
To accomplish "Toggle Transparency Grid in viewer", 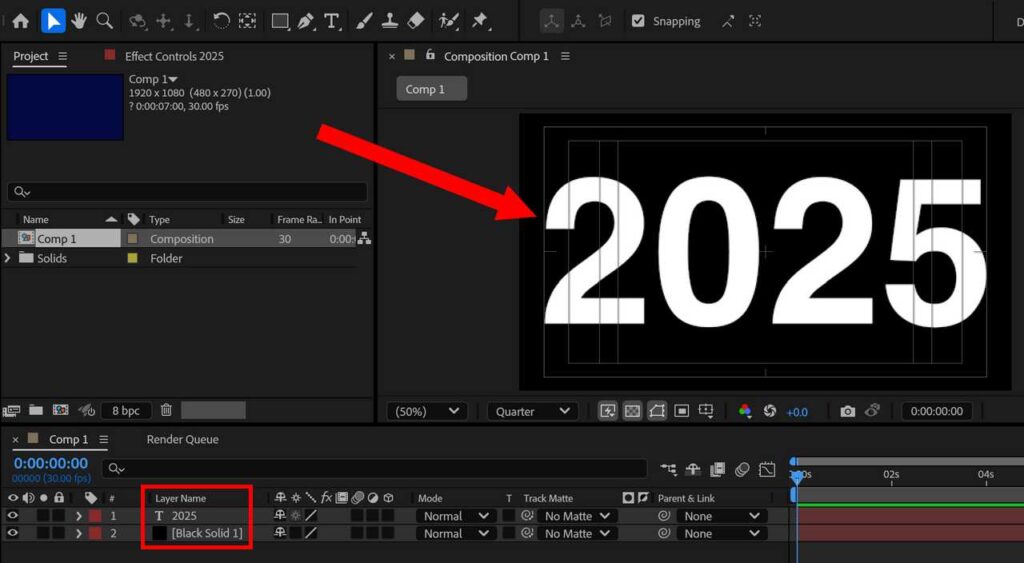I will [632, 411].
